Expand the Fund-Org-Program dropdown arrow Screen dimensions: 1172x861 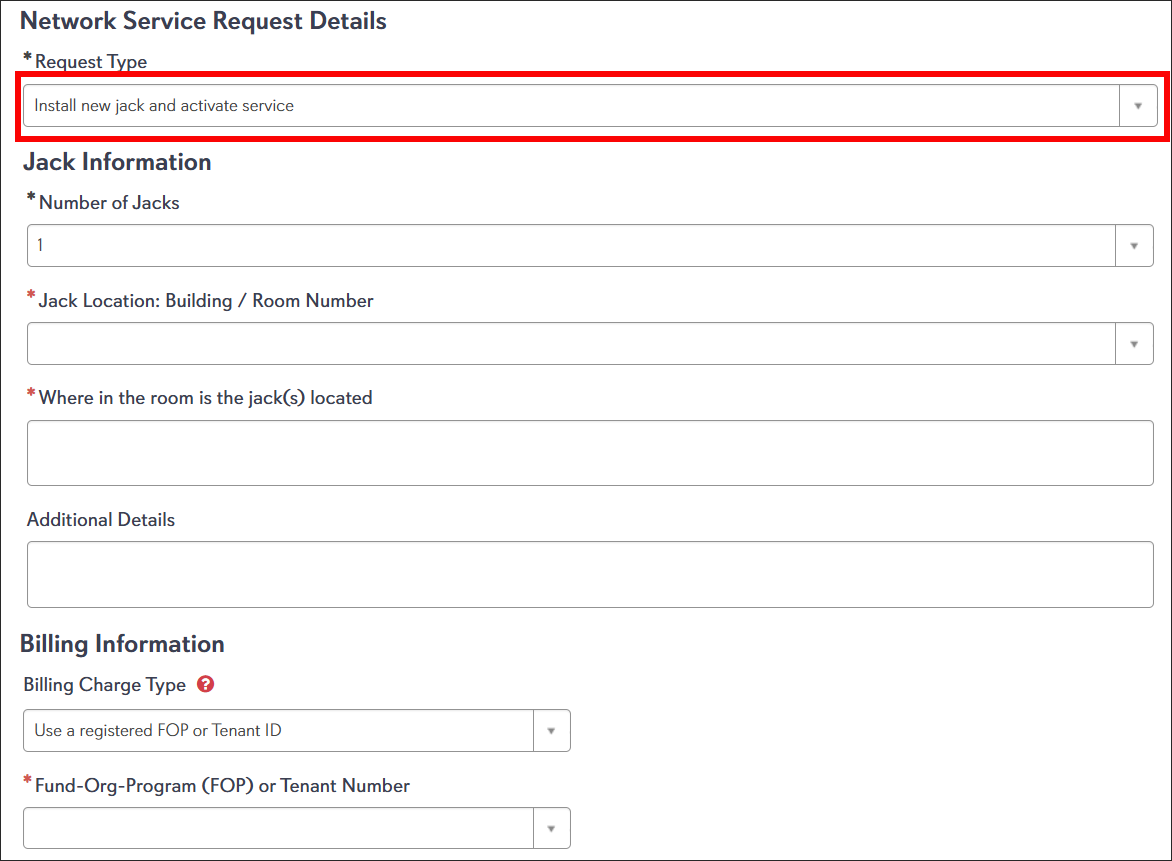[x=551, y=828]
